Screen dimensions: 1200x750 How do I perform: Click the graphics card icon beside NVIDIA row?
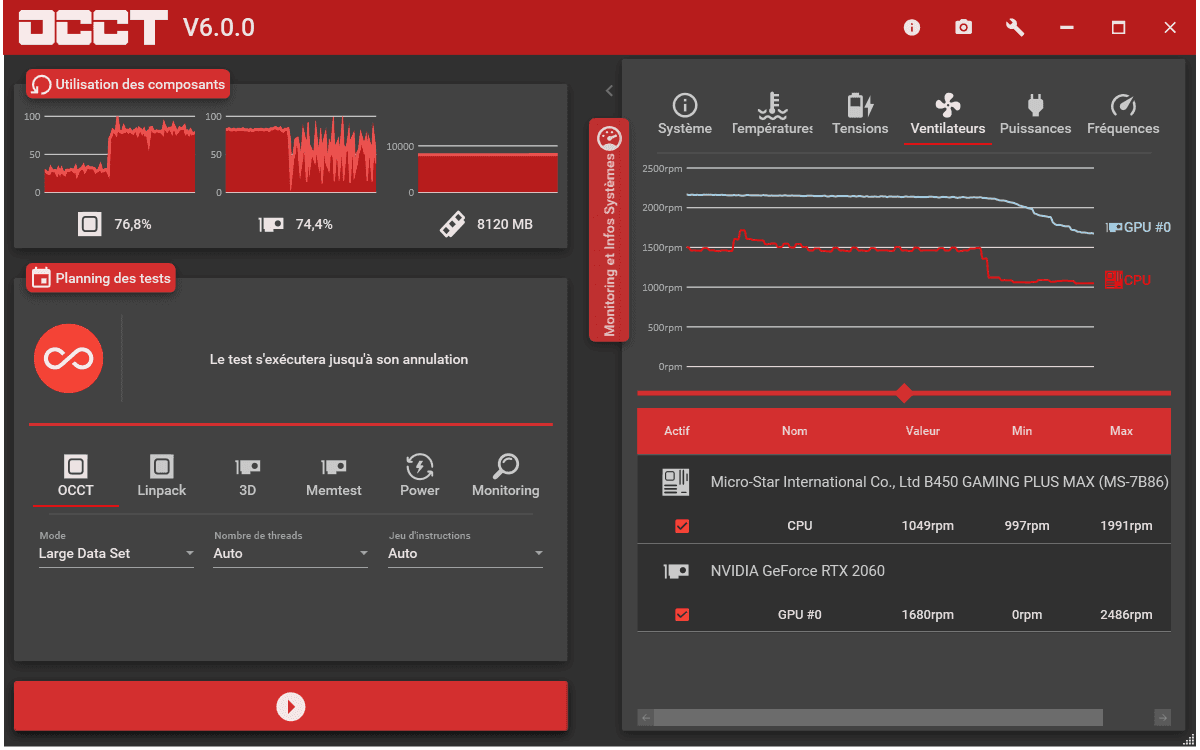pos(676,571)
